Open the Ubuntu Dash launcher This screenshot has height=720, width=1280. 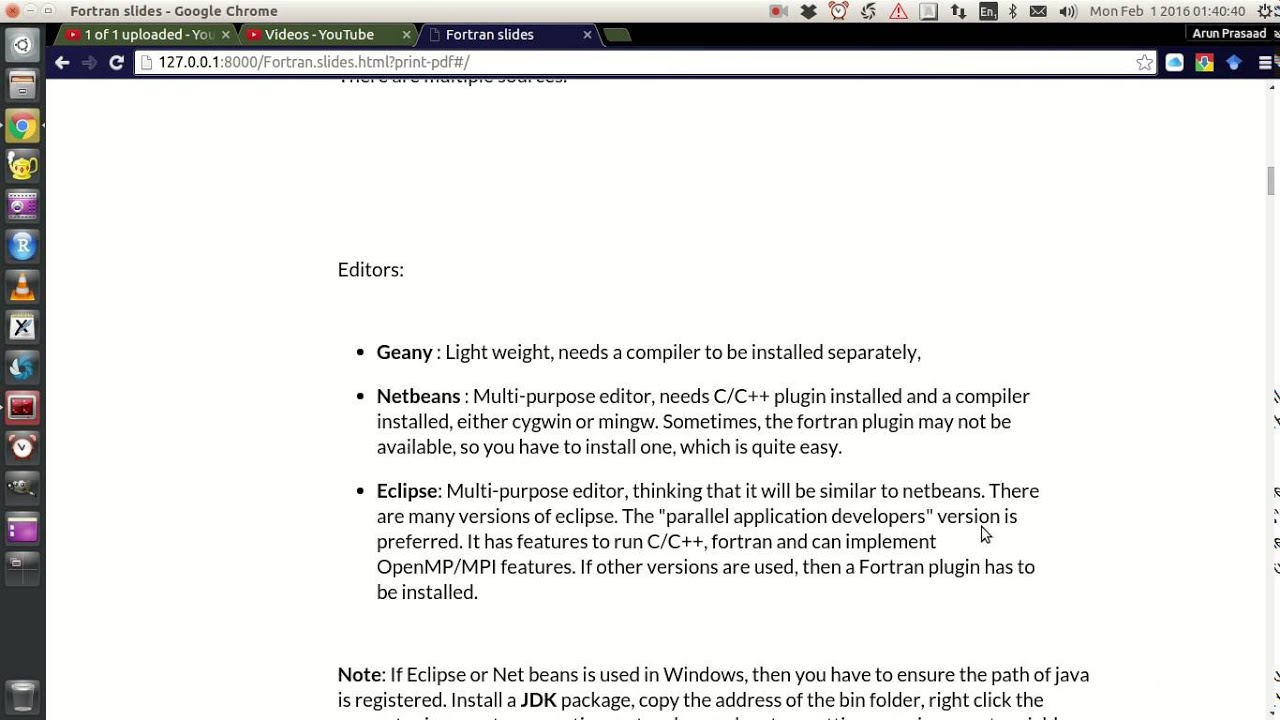pyautogui.click(x=22, y=45)
